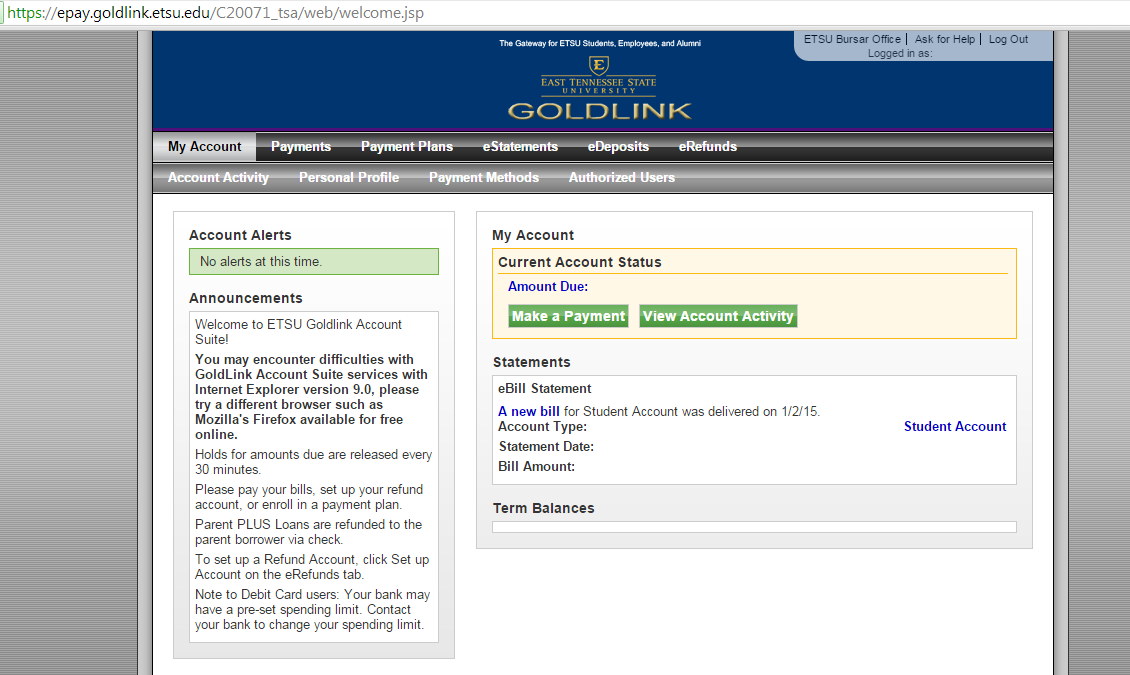Select the eDeposits tab
Viewport: 1130px width, 675px height.
618,147
